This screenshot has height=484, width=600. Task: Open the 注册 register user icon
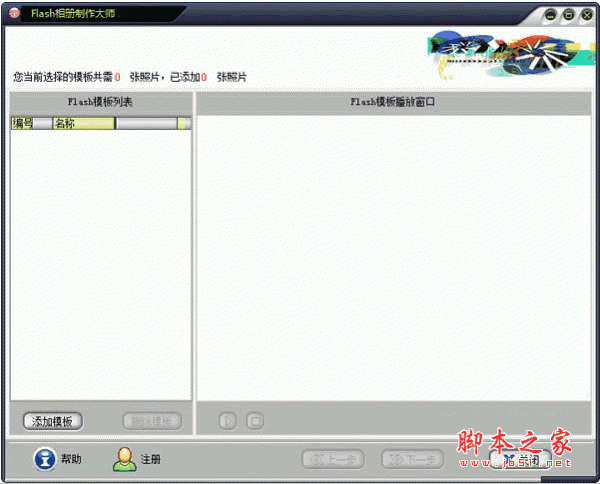pyautogui.click(x=125, y=459)
